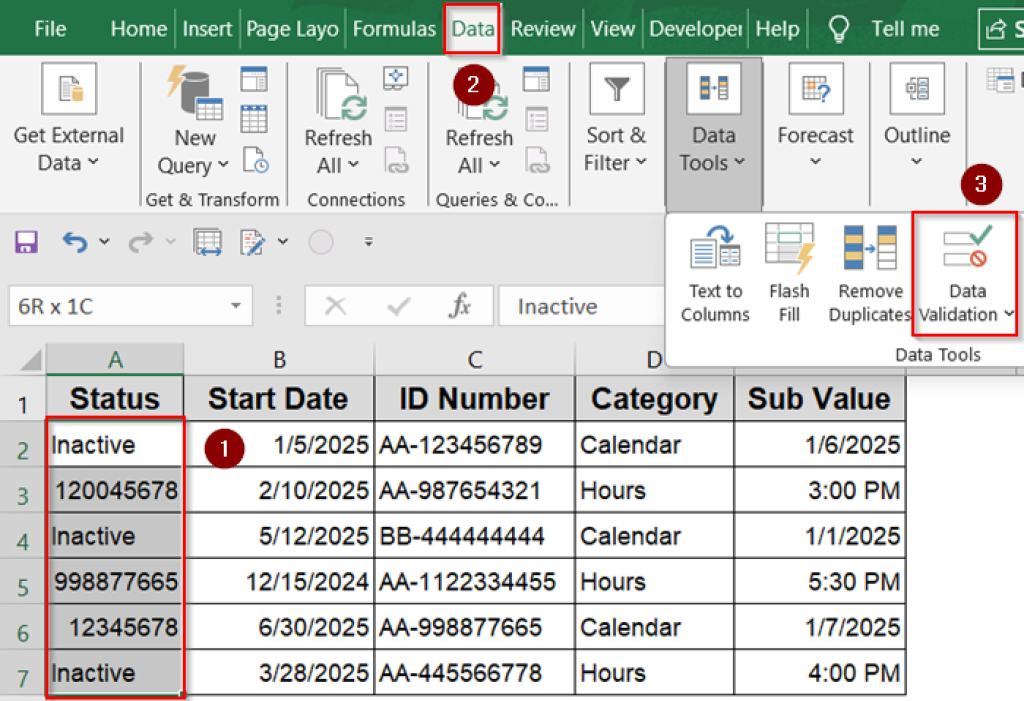Image resolution: width=1024 pixels, height=701 pixels.
Task: Click the File menu button
Action: (x=50, y=29)
